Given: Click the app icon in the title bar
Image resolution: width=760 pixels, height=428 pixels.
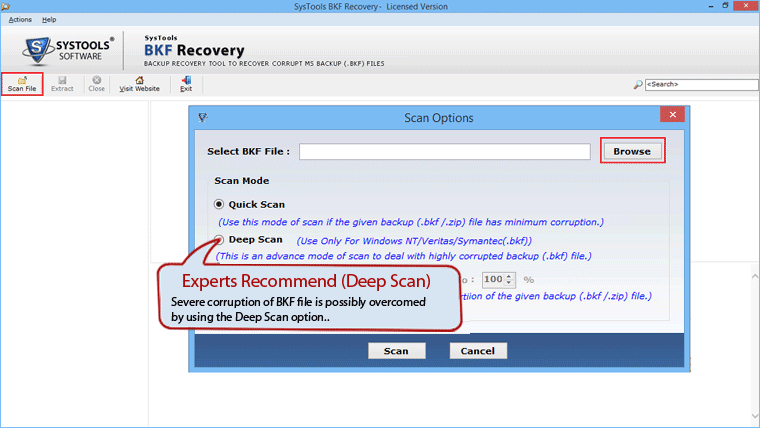Looking at the screenshot, I should (5, 6).
